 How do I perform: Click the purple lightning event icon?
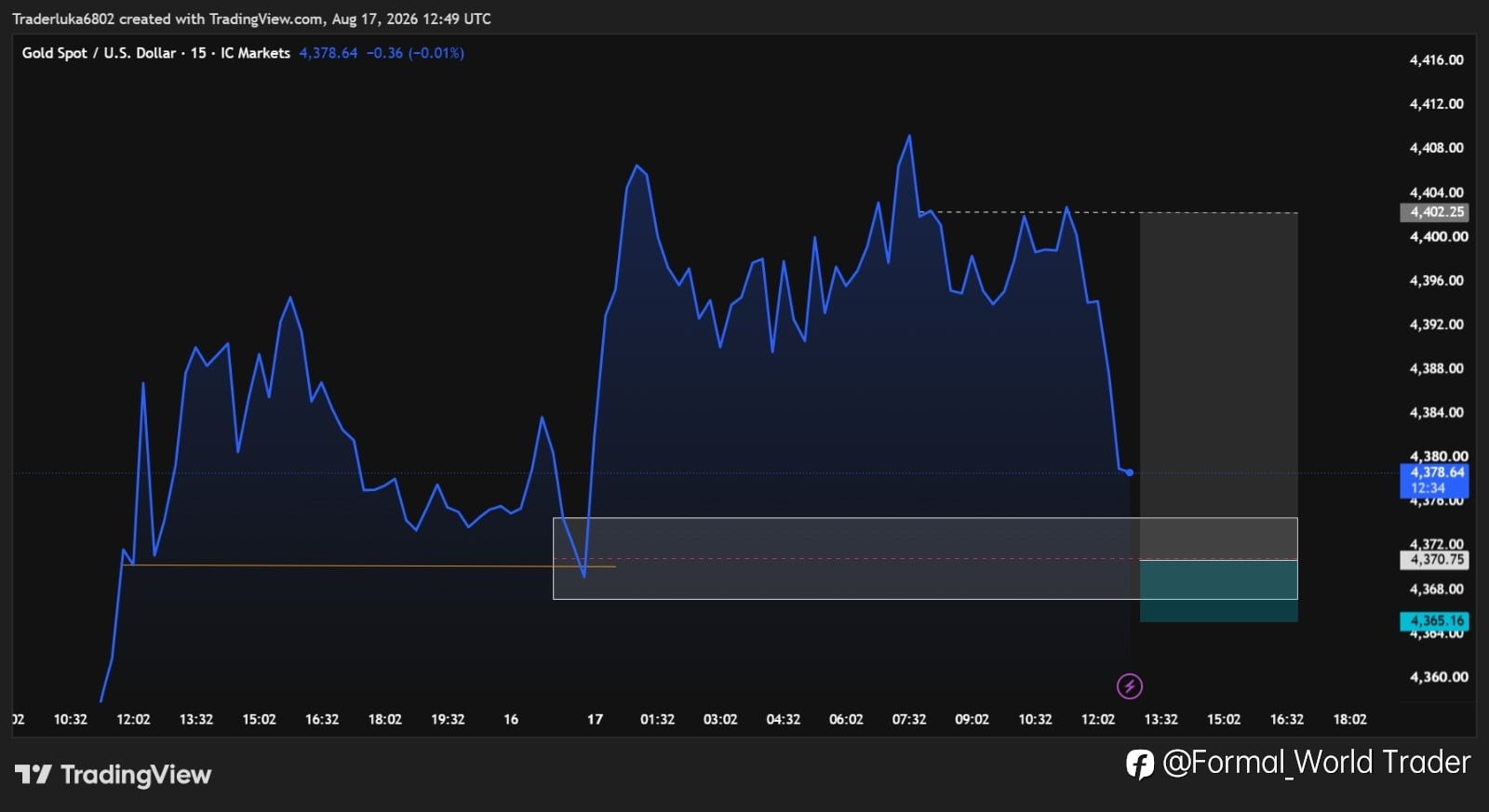(1130, 686)
